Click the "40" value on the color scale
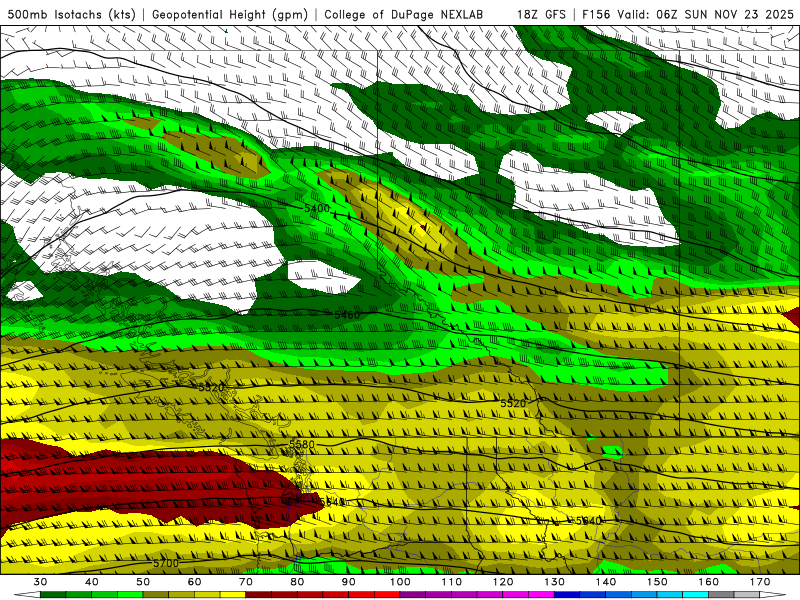This screenshot has height=600, width=800. coord(91,582)
